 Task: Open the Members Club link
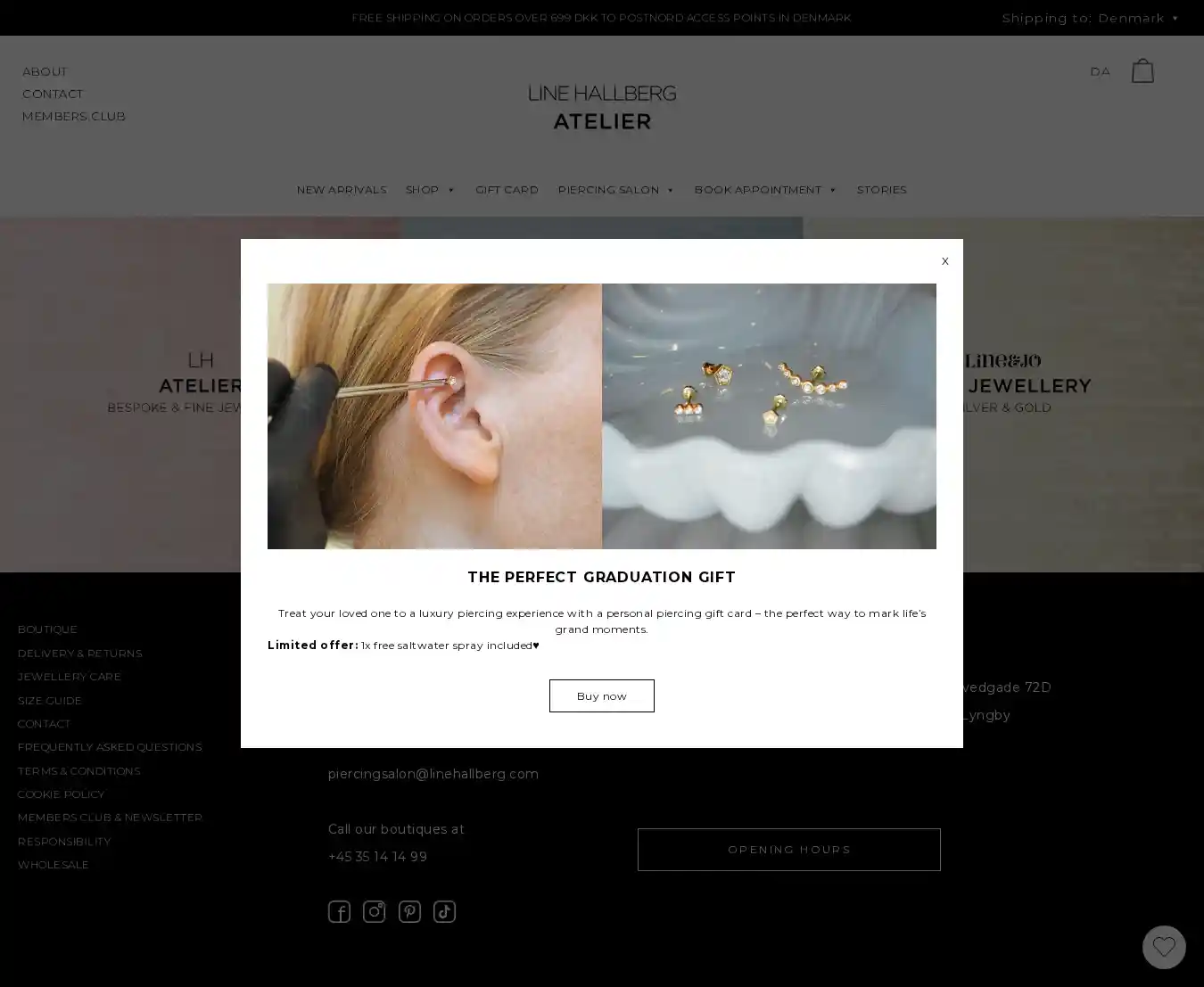click(x=73, y=116)
